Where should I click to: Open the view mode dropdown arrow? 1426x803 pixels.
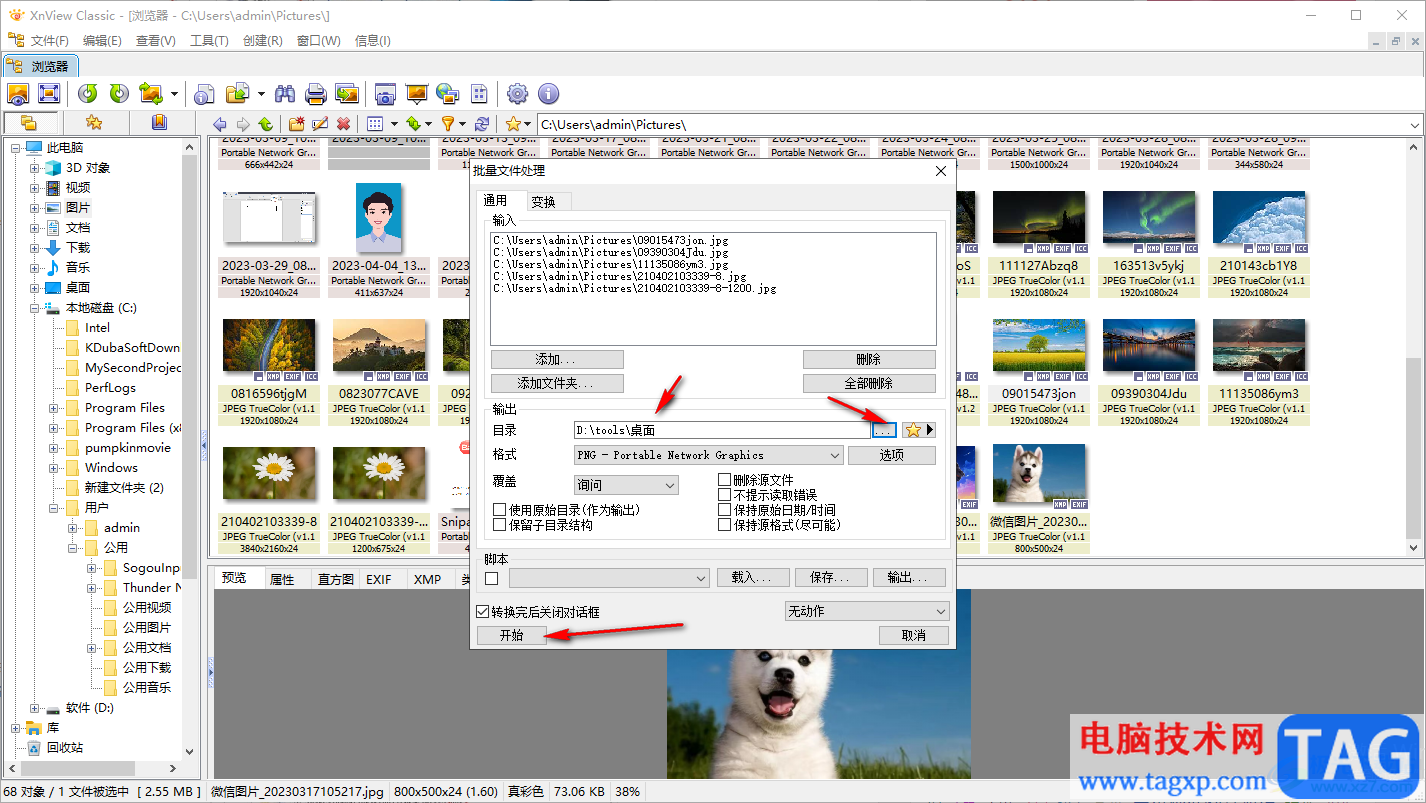(392, 124)
